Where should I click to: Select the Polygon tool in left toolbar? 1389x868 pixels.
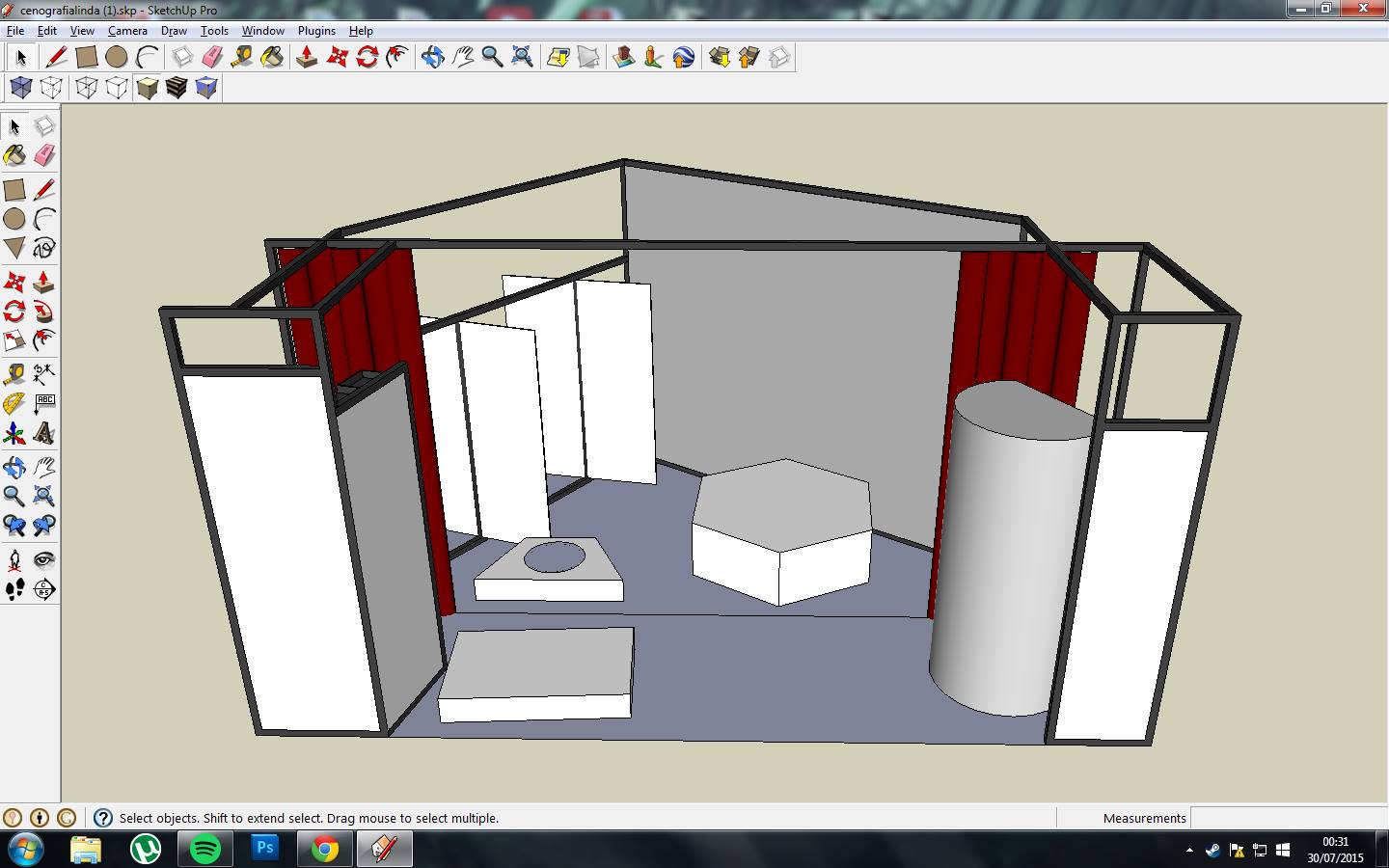(14, 249)
